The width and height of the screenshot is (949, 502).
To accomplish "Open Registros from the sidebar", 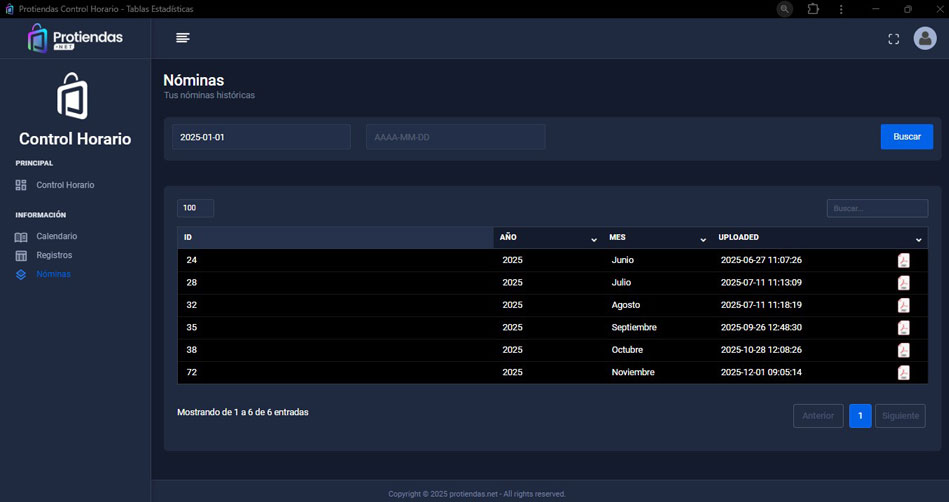I will (54, 256).
